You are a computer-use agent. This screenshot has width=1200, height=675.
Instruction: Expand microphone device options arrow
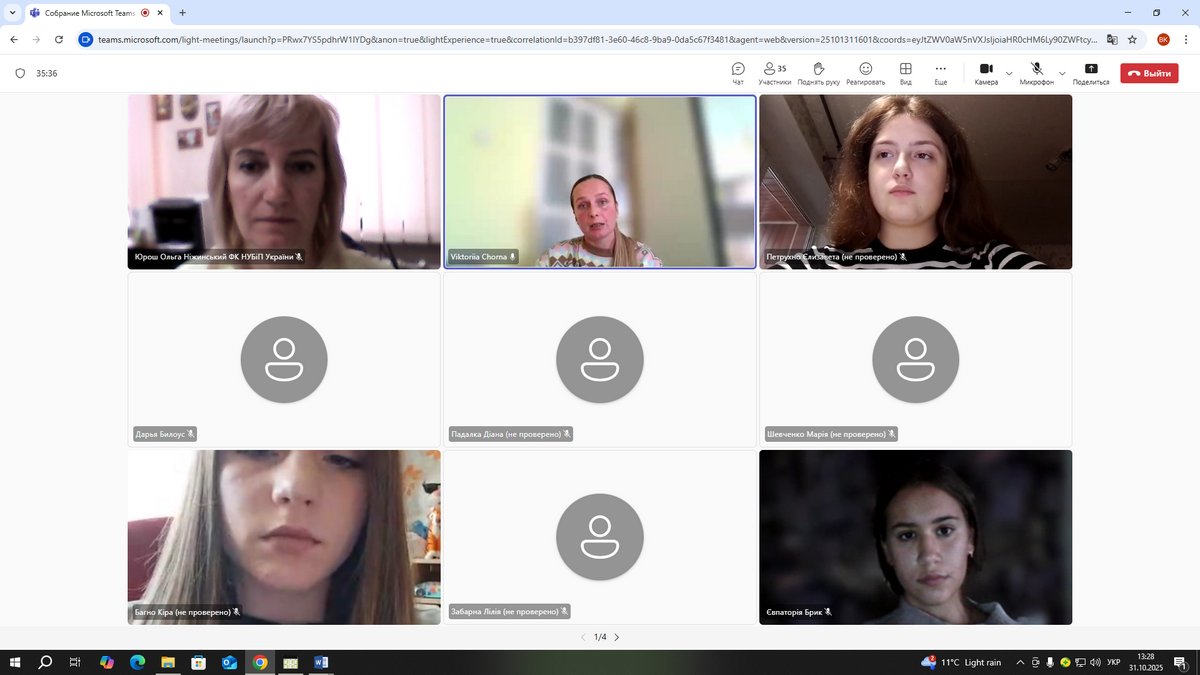(1062, 73)
